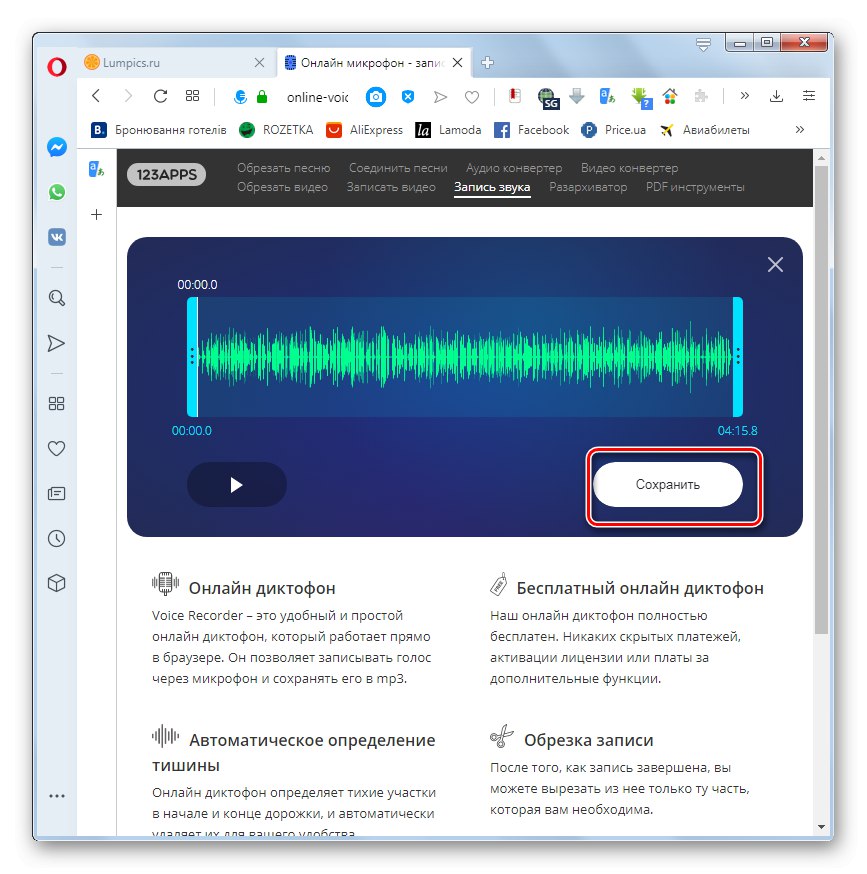Open the ad blocker shield icon
Viewport: 867px width, 874px height.
408,97
